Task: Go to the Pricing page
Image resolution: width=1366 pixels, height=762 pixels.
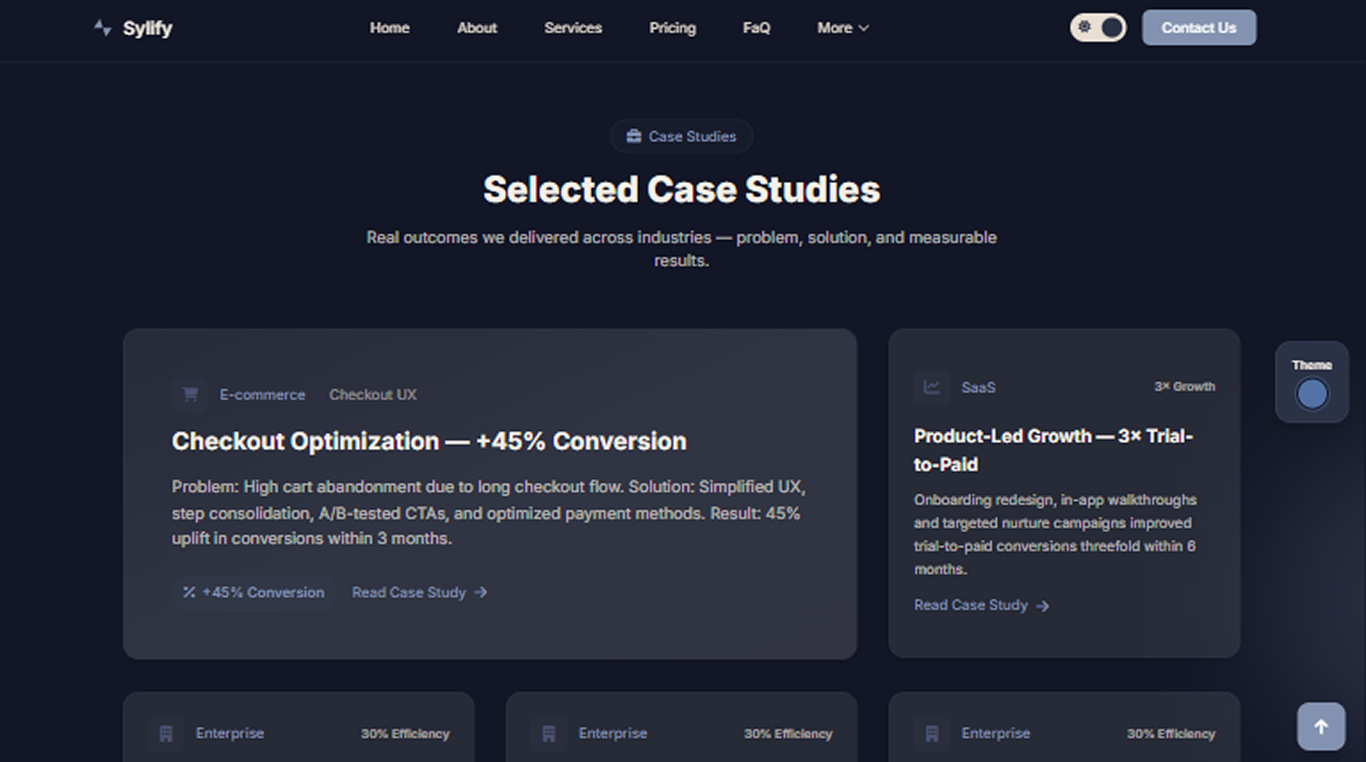Action: pos(672,28)
